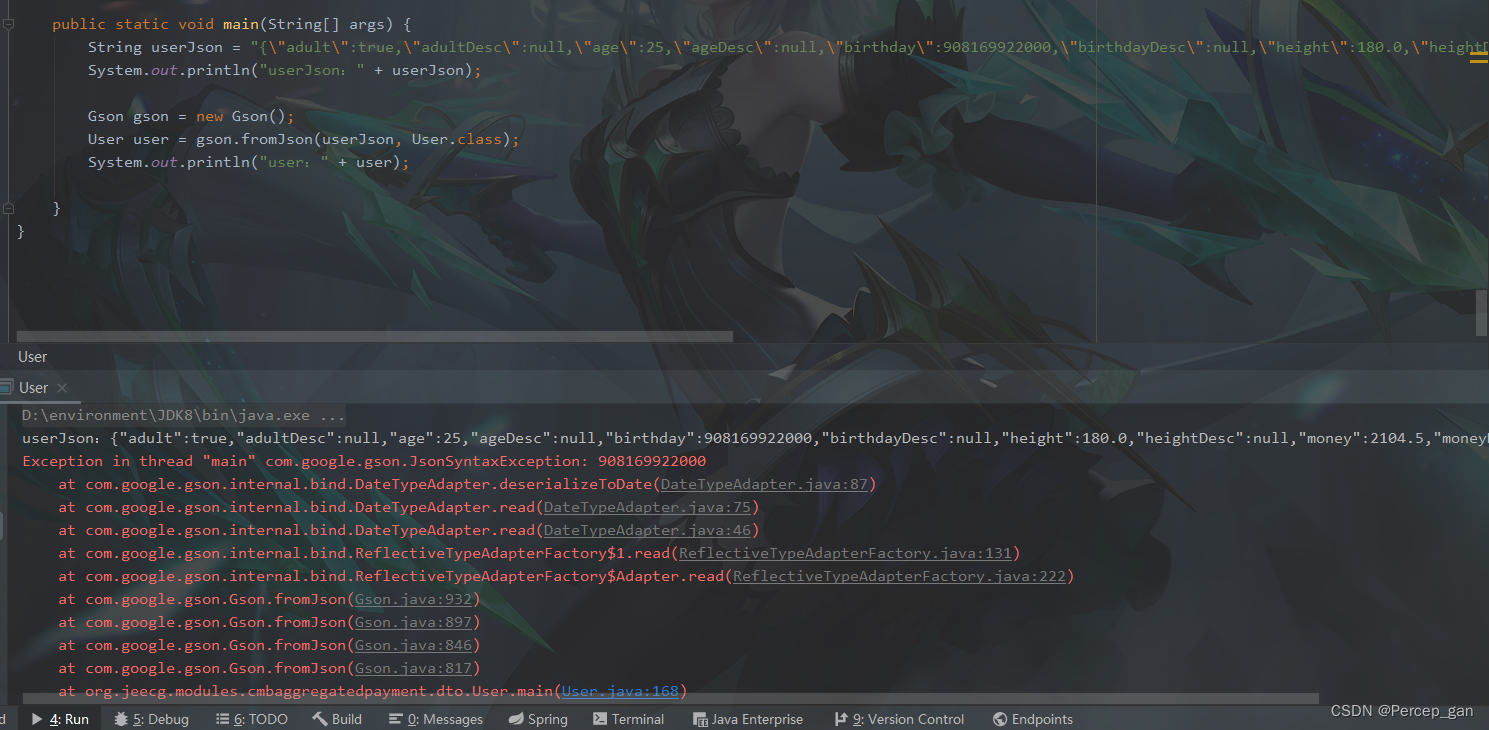
Task: Collapse the main method with the fold marker
Action: point(8,24)
